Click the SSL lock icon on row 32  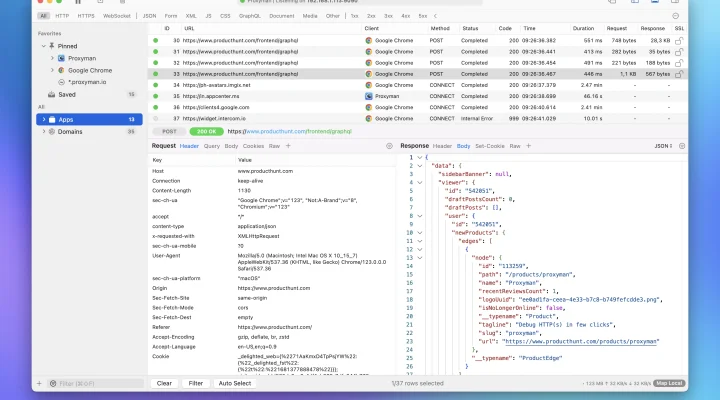[679, 62]
